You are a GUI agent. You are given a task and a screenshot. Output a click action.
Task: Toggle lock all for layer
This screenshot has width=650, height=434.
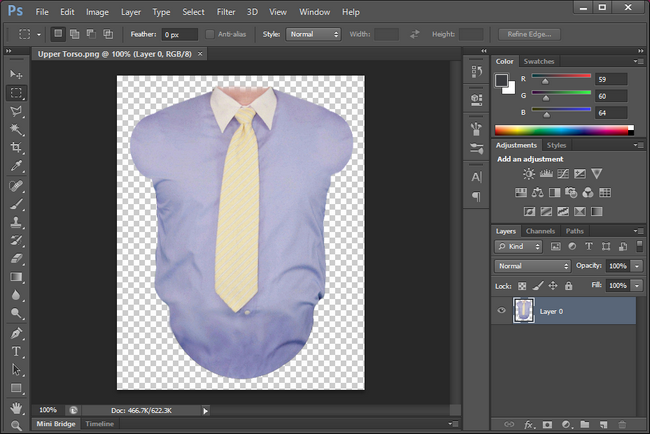click(569, 286)
